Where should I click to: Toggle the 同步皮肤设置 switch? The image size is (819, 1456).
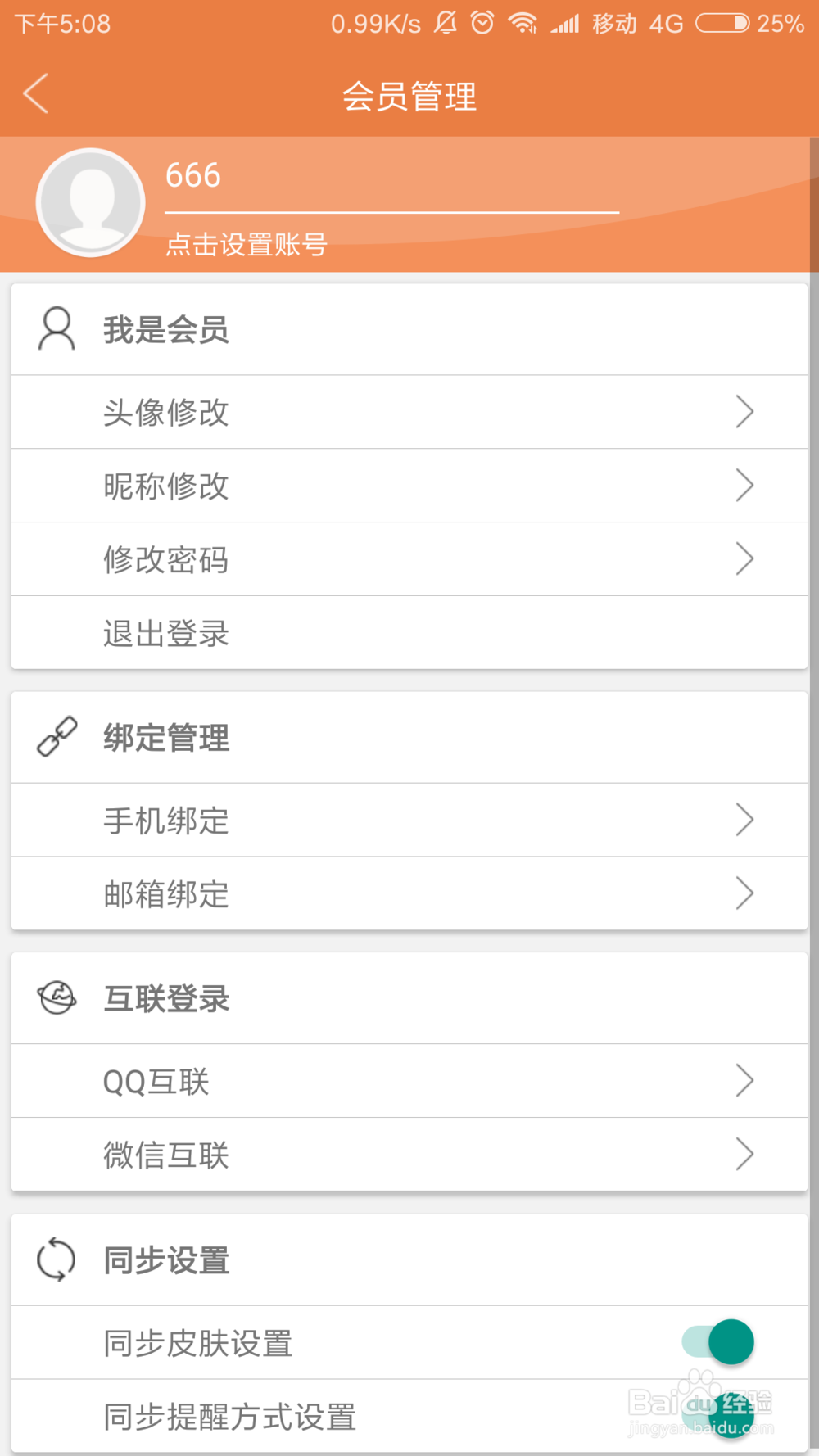(718, 1342)
